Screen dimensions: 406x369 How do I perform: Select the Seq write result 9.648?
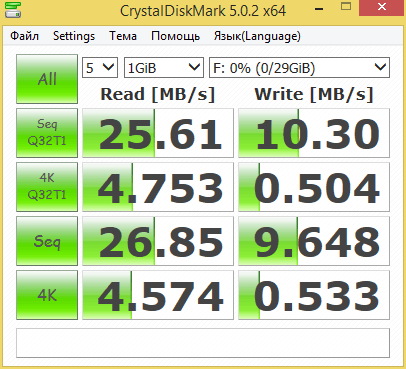click(314, 241)
